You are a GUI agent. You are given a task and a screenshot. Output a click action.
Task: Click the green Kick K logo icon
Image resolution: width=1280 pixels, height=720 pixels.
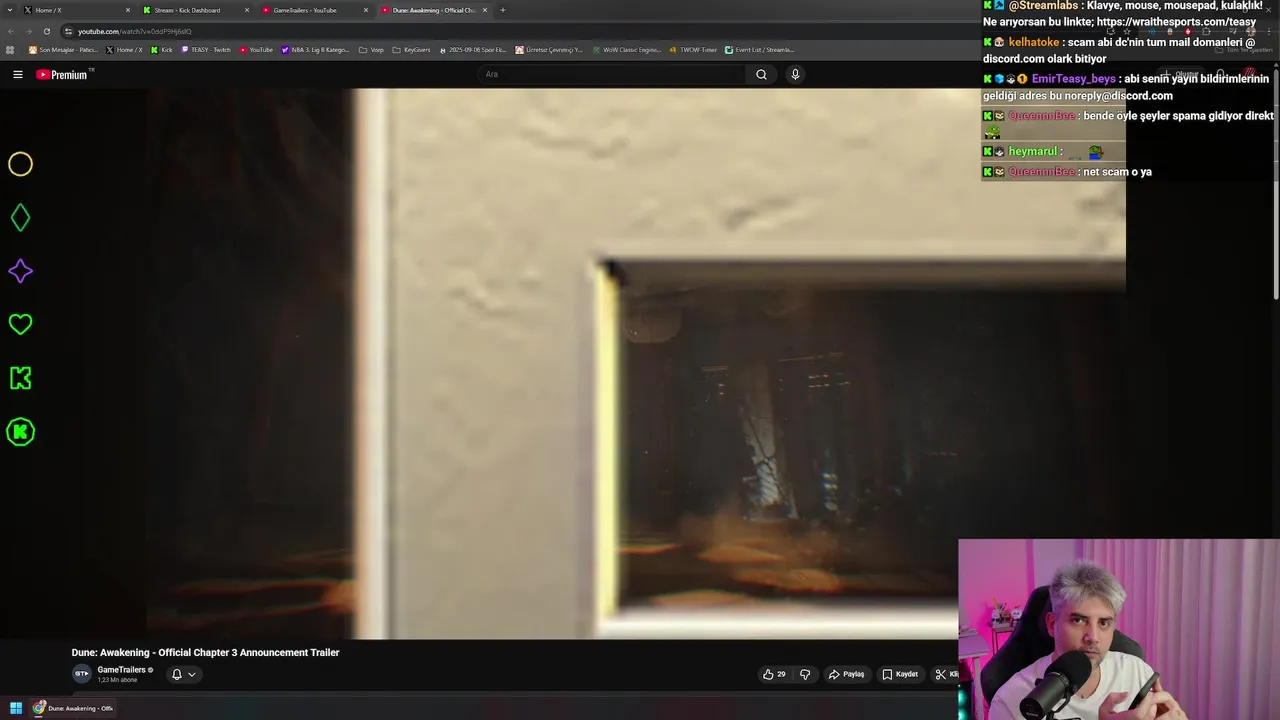tap(20, 378)
